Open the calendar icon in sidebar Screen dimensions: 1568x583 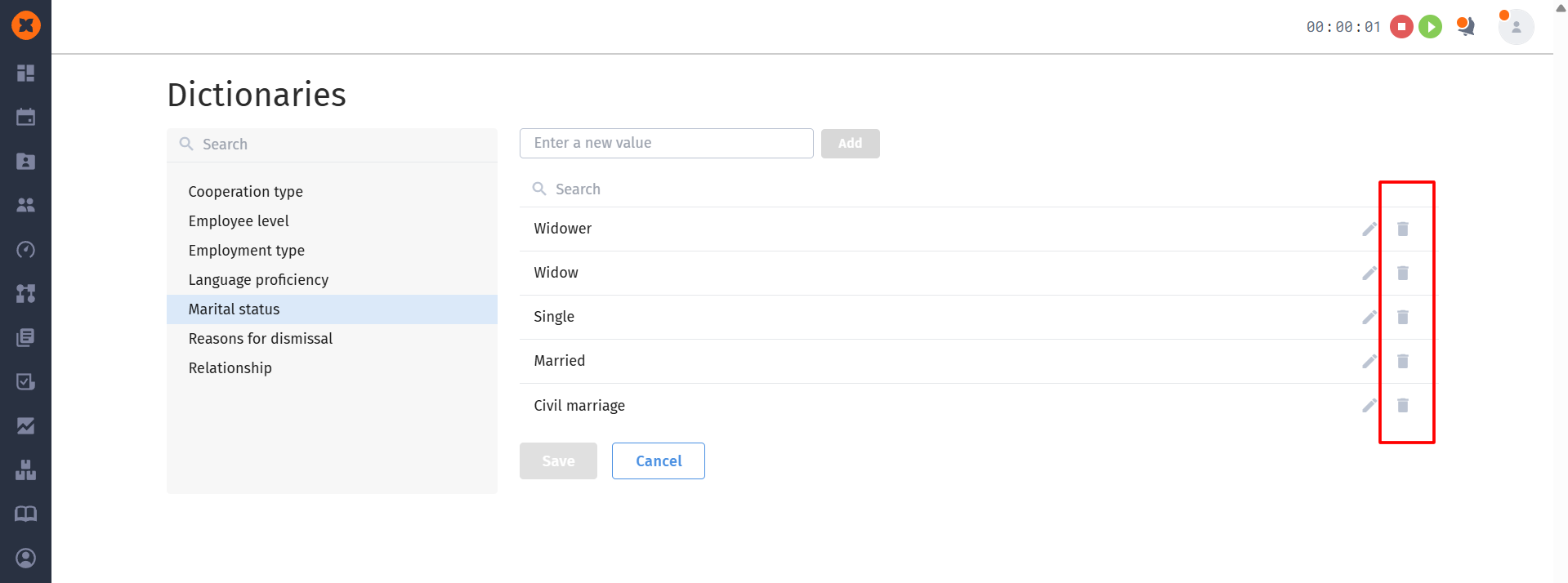pyautogui.click(x=26, y=117)
